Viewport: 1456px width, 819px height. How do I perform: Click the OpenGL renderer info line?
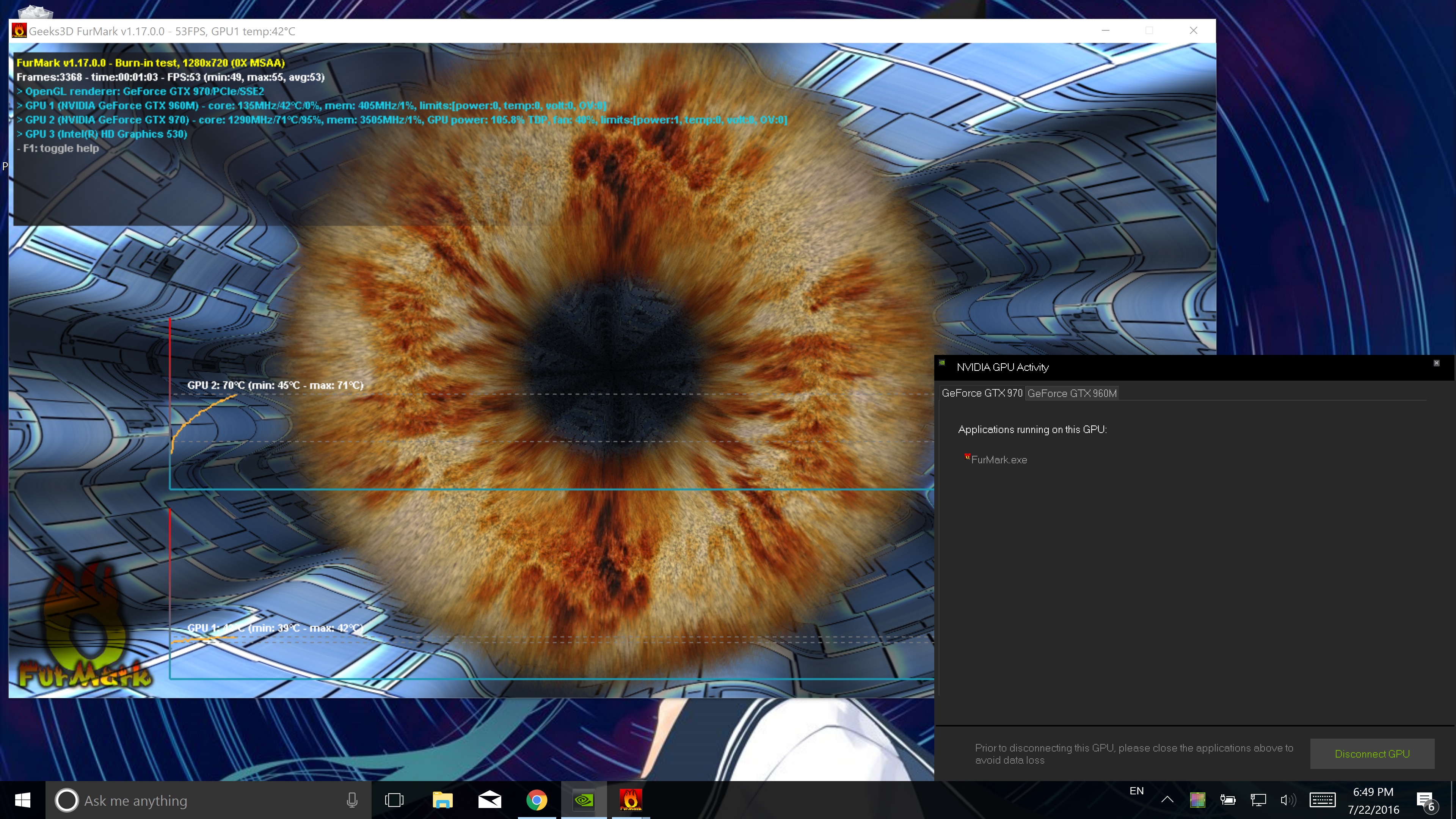pyautogui.click(x=140, y=91)
